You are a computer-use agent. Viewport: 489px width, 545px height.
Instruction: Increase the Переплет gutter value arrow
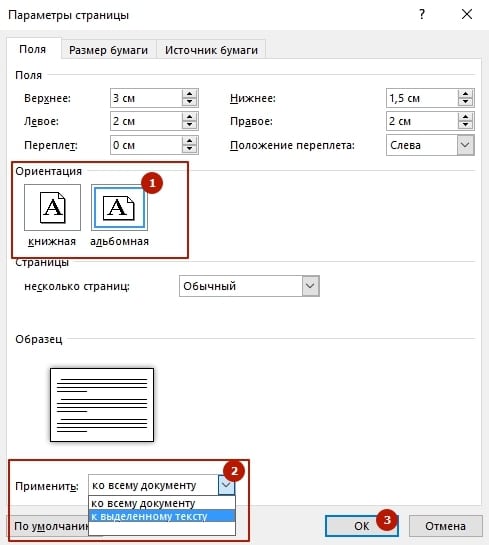coord(189,141)
